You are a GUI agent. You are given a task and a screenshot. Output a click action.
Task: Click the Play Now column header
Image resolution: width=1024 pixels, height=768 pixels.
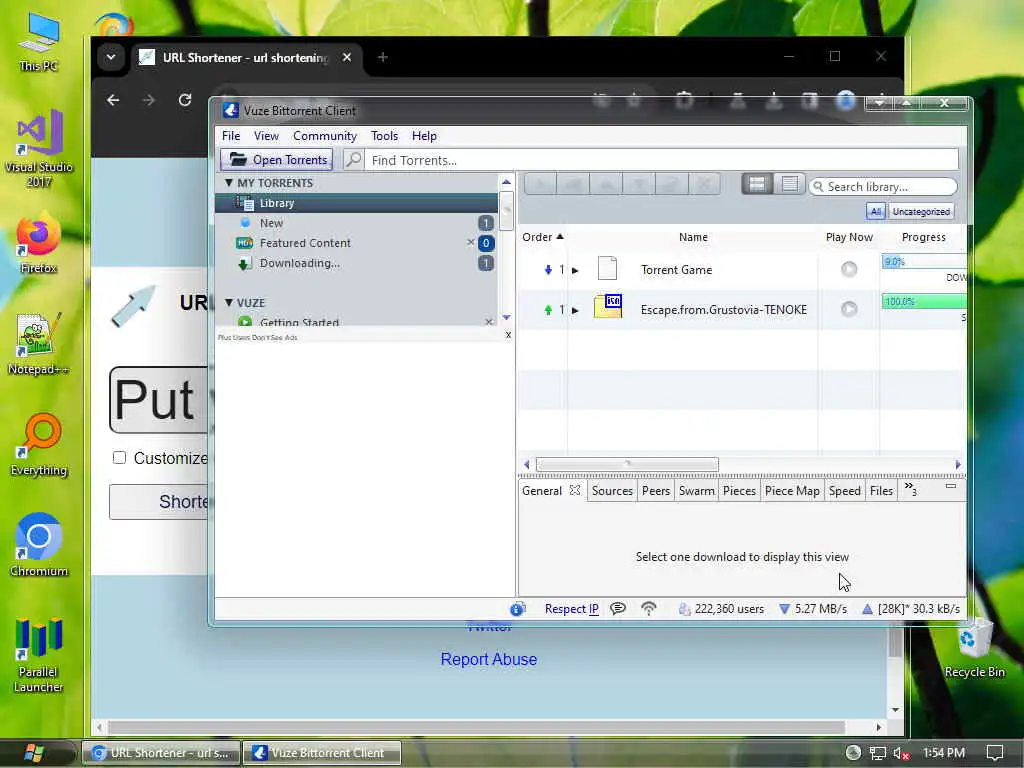(849, 237)
